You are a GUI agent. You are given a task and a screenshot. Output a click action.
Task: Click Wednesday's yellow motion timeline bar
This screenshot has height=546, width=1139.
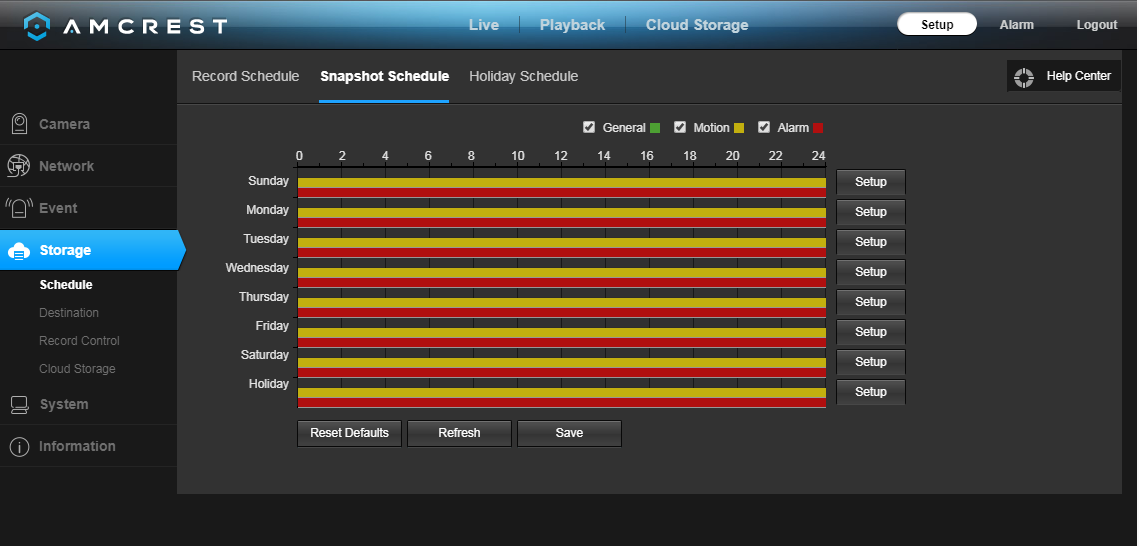tap(562, 273)
